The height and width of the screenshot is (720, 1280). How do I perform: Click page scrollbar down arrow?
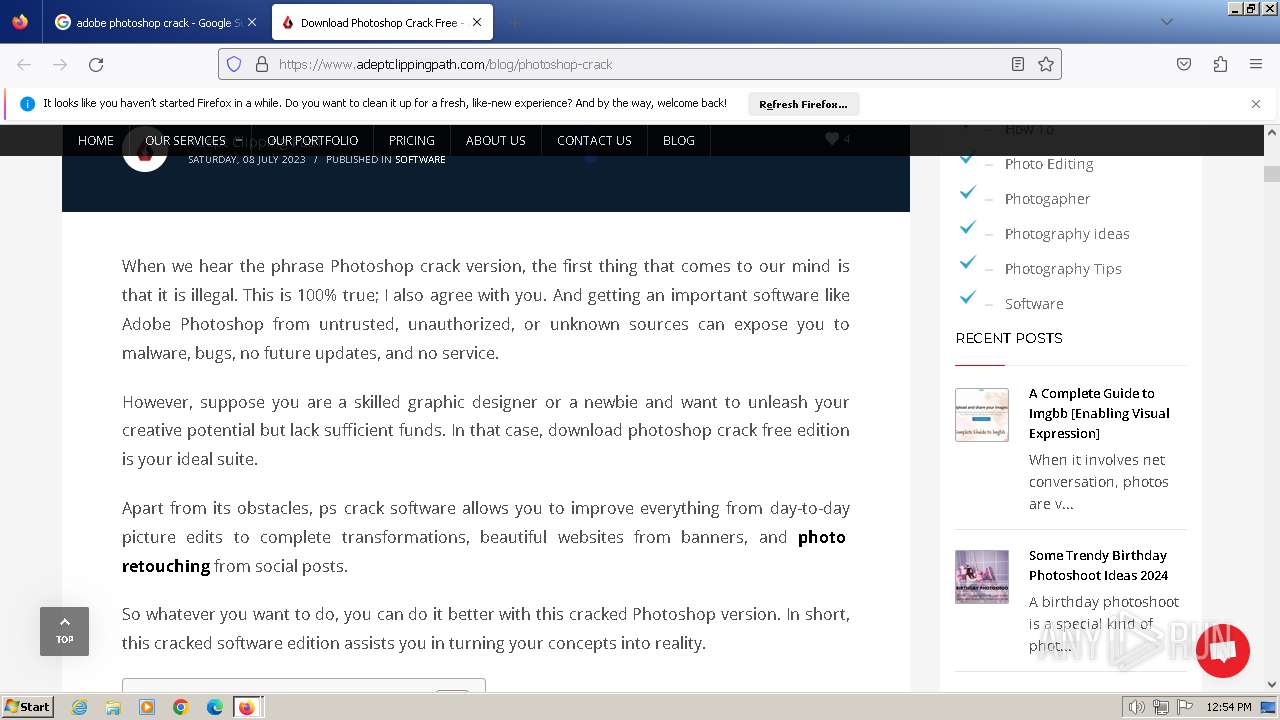click(1272, 685)
